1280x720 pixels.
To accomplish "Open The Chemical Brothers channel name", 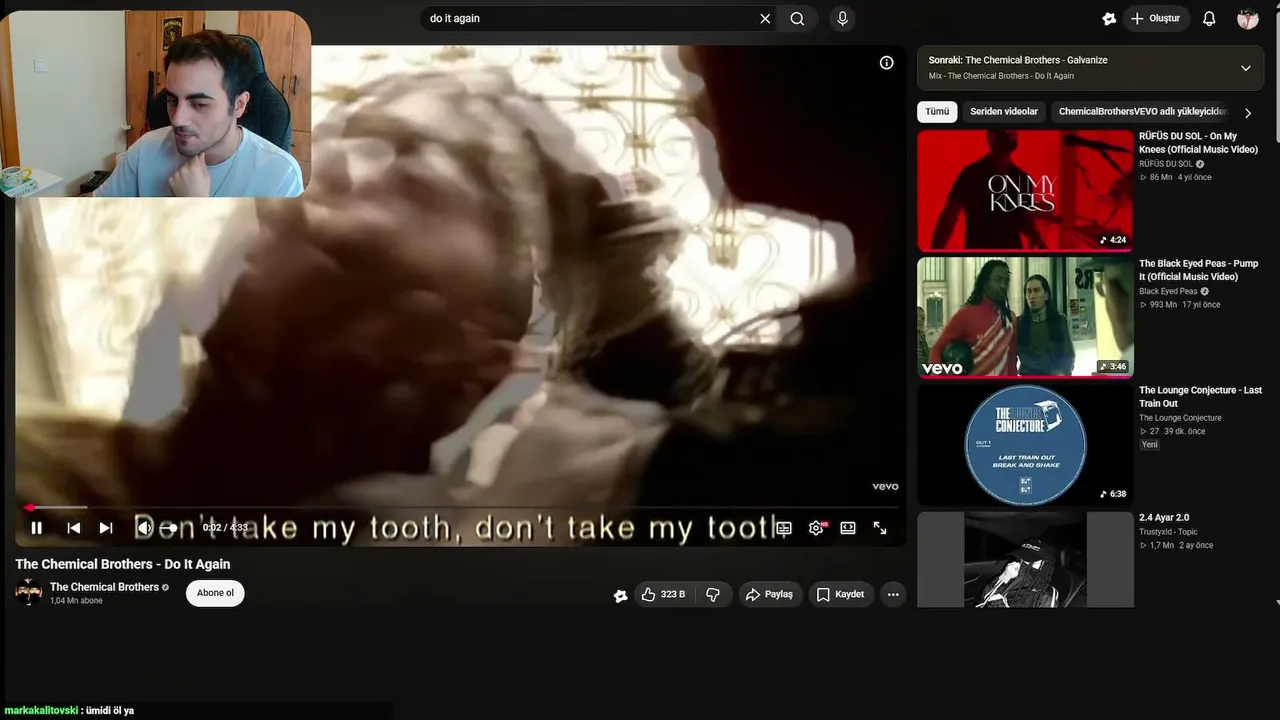I will [x=104, y=587].
